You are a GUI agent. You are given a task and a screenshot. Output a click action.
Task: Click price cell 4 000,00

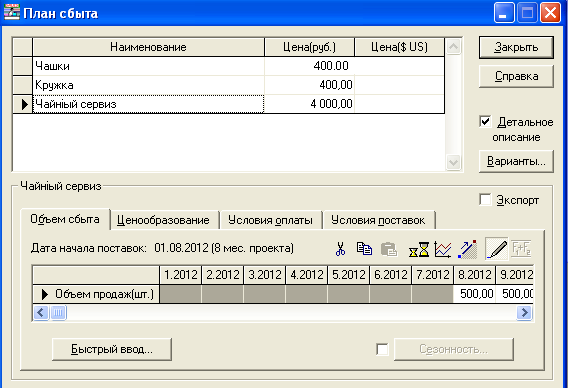(309, 104)
